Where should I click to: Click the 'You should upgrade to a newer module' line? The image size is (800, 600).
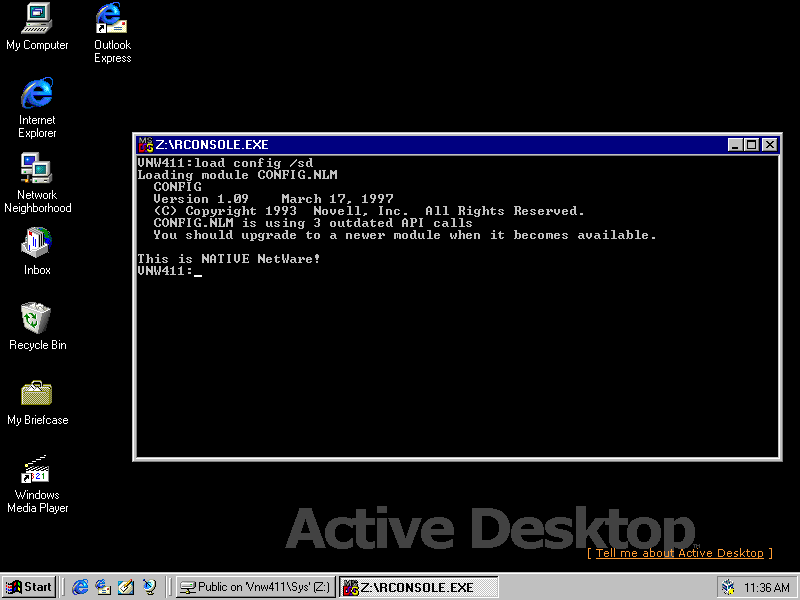point(405,235)
